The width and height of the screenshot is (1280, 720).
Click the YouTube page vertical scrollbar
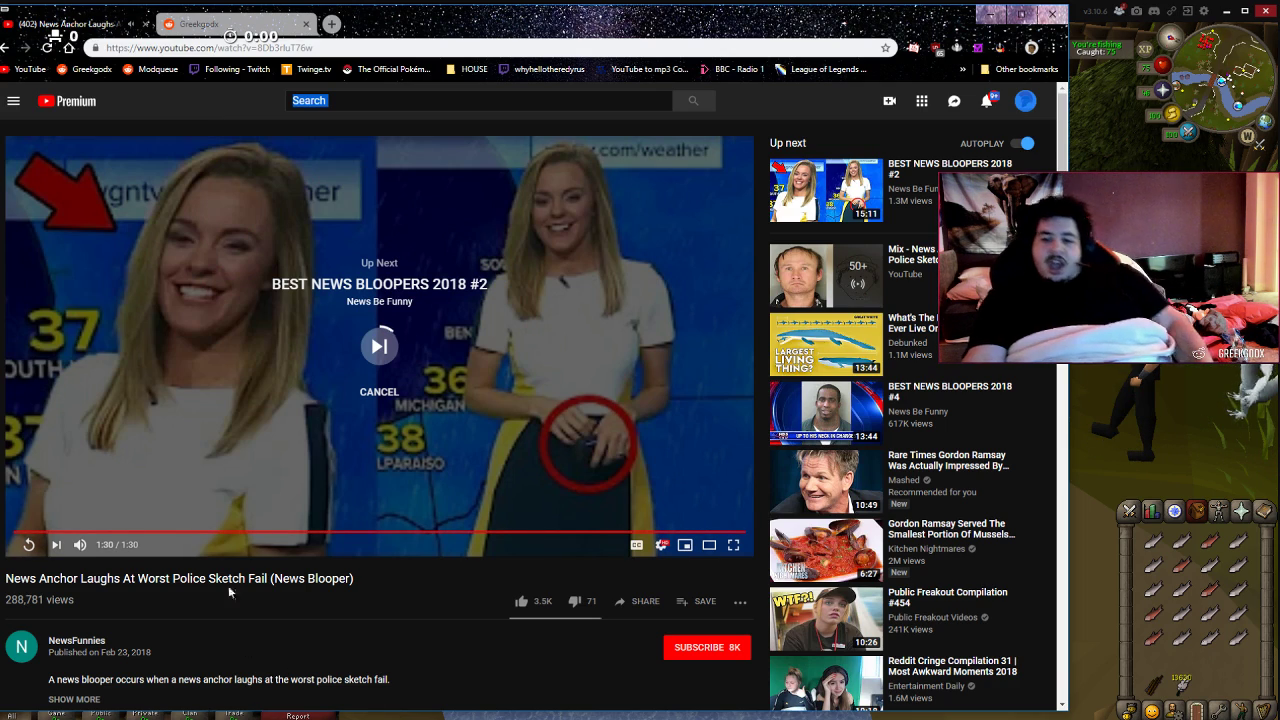pos(1062,396)
